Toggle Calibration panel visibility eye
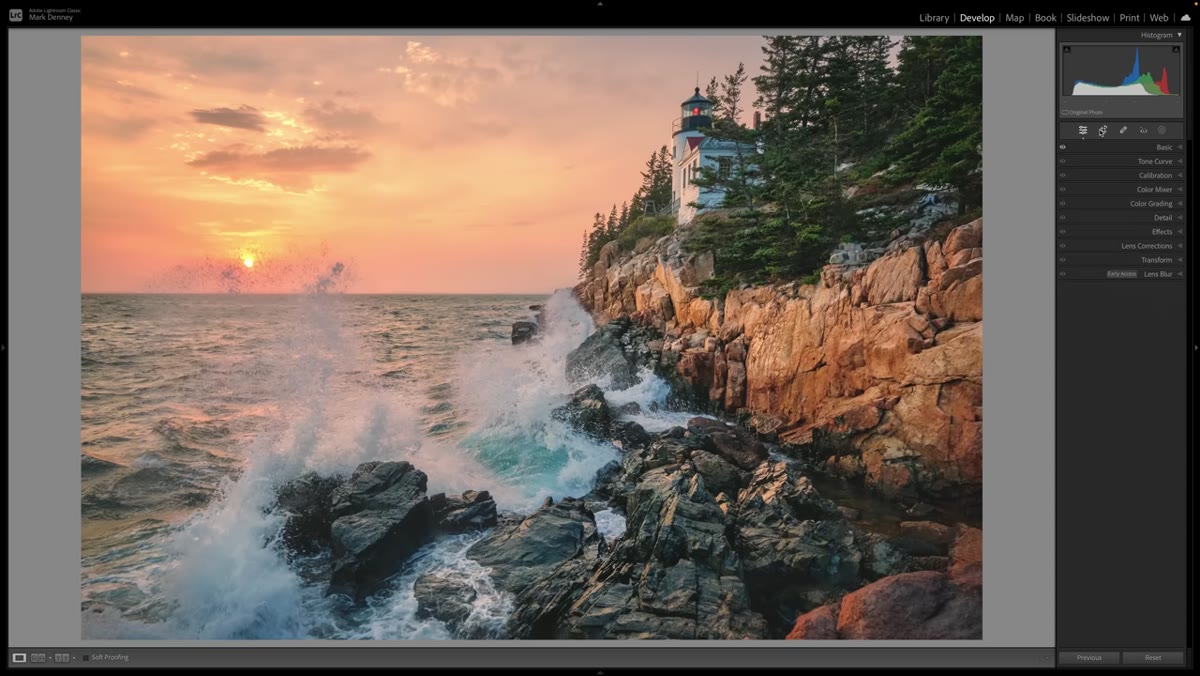Image resolution: width=1200 pixels, height=676 pixels. tap(1063, 175)
